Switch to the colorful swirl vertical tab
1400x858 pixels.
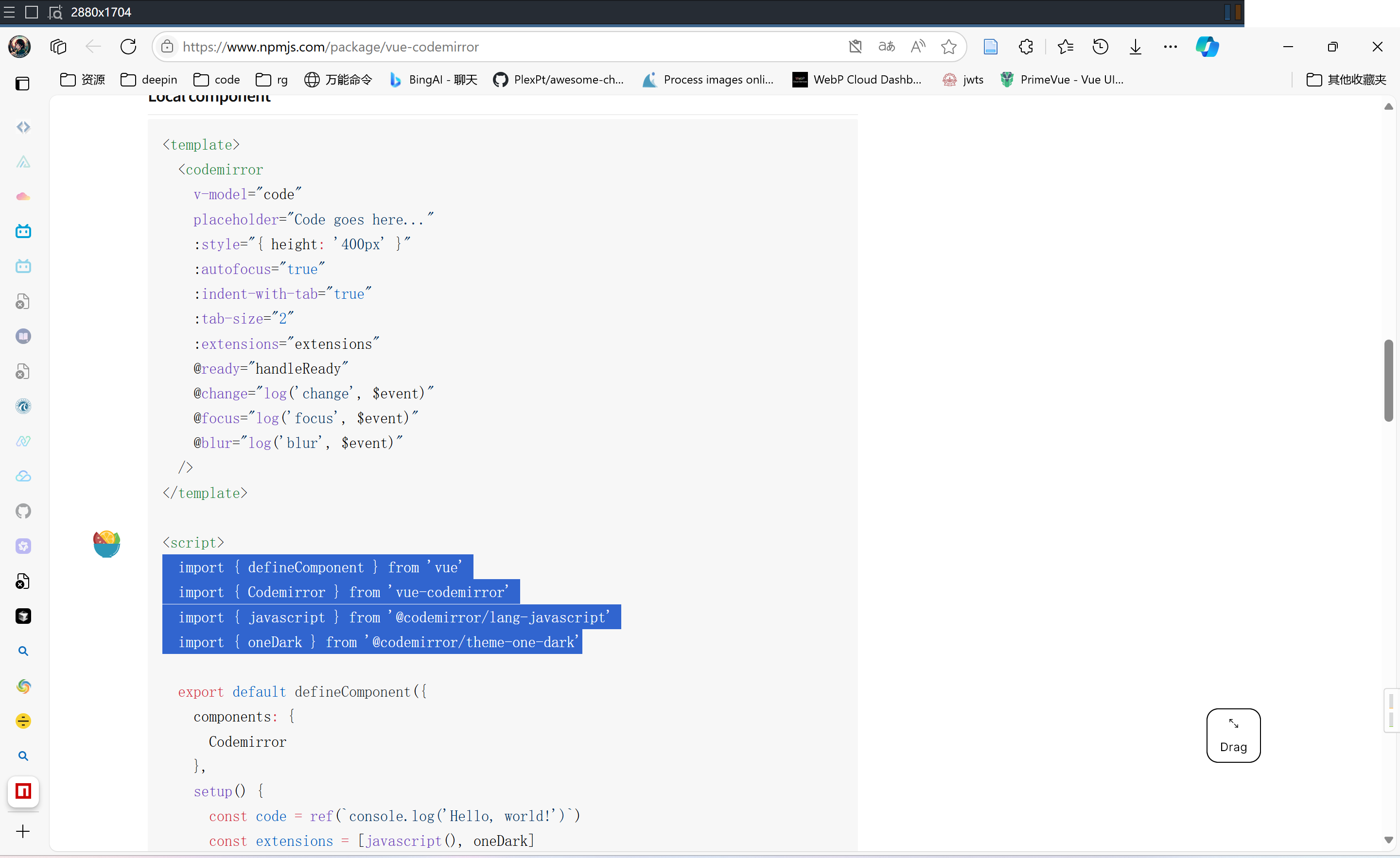click(23, 686)
